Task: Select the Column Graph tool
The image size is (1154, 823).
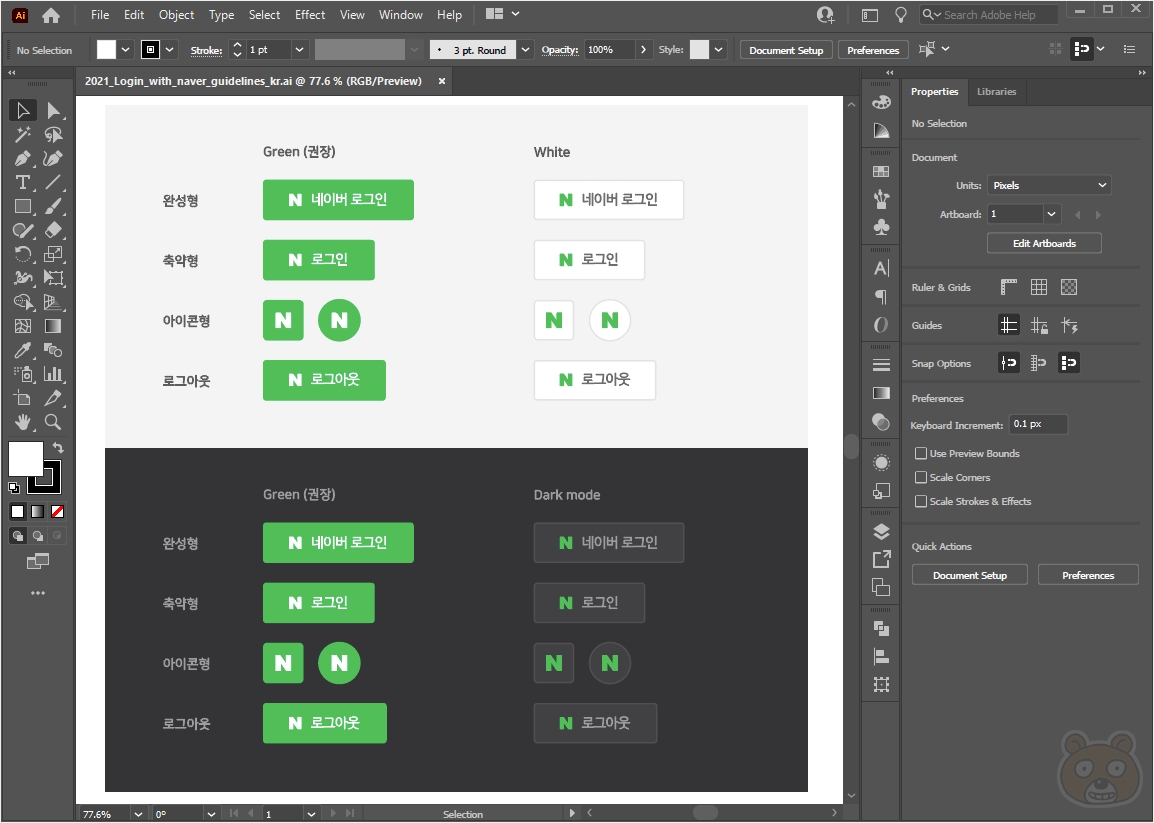Action: [x=53, y=374]
